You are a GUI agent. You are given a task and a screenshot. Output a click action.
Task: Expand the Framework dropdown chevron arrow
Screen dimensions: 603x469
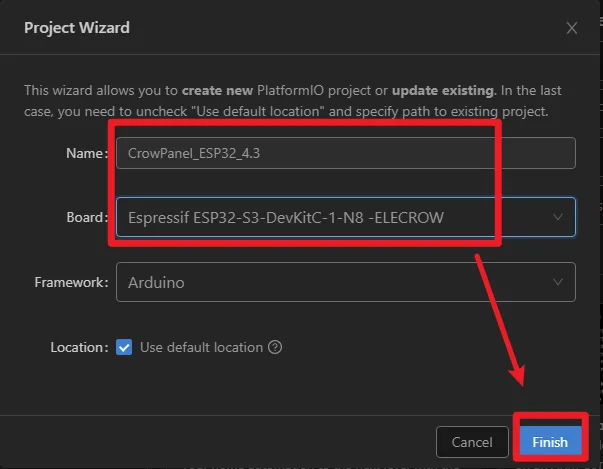[x=558, y=282]
